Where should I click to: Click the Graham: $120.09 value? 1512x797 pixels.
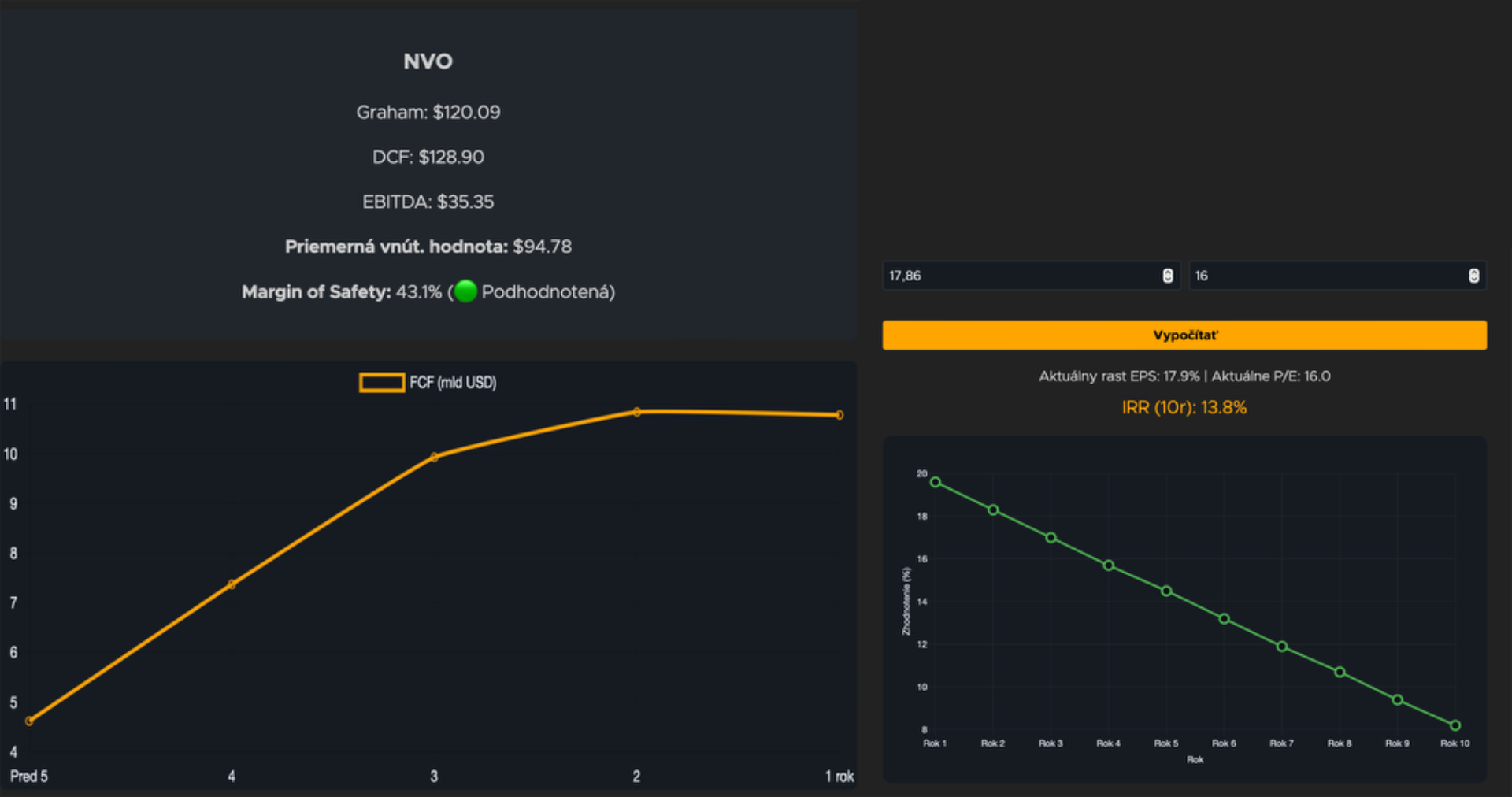(x=428, y=112)
